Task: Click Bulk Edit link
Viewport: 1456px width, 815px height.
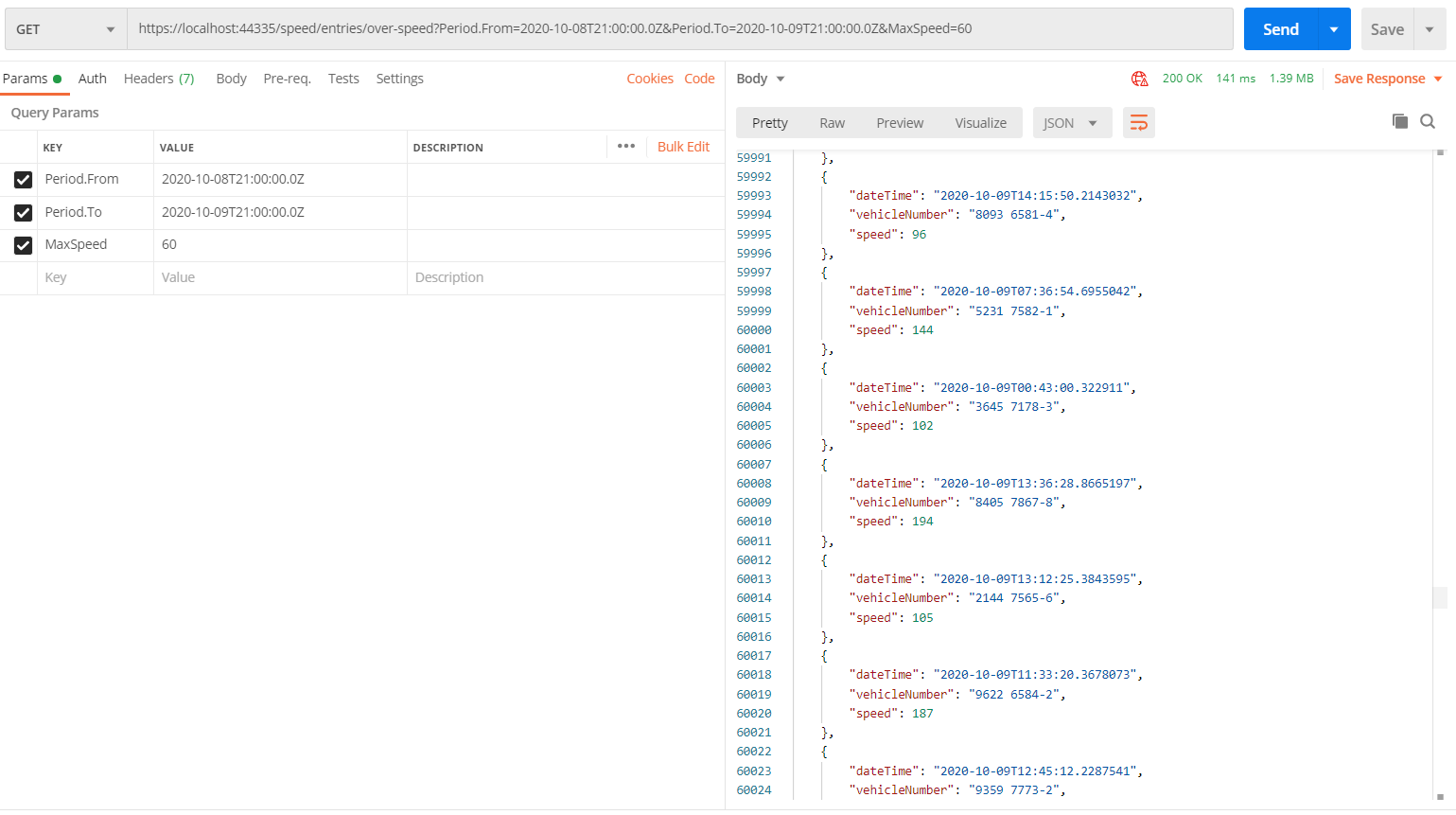Action: point(683,147)
